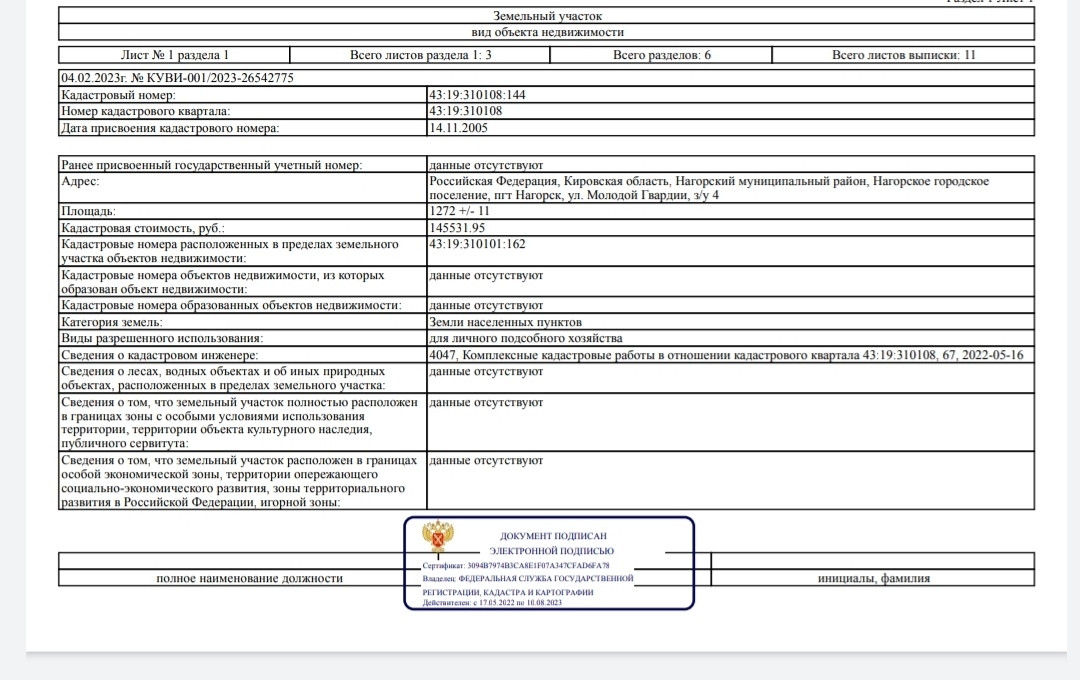
Task: Click 'вид объекта недвижимости' caption
Action: click(547, 32)
